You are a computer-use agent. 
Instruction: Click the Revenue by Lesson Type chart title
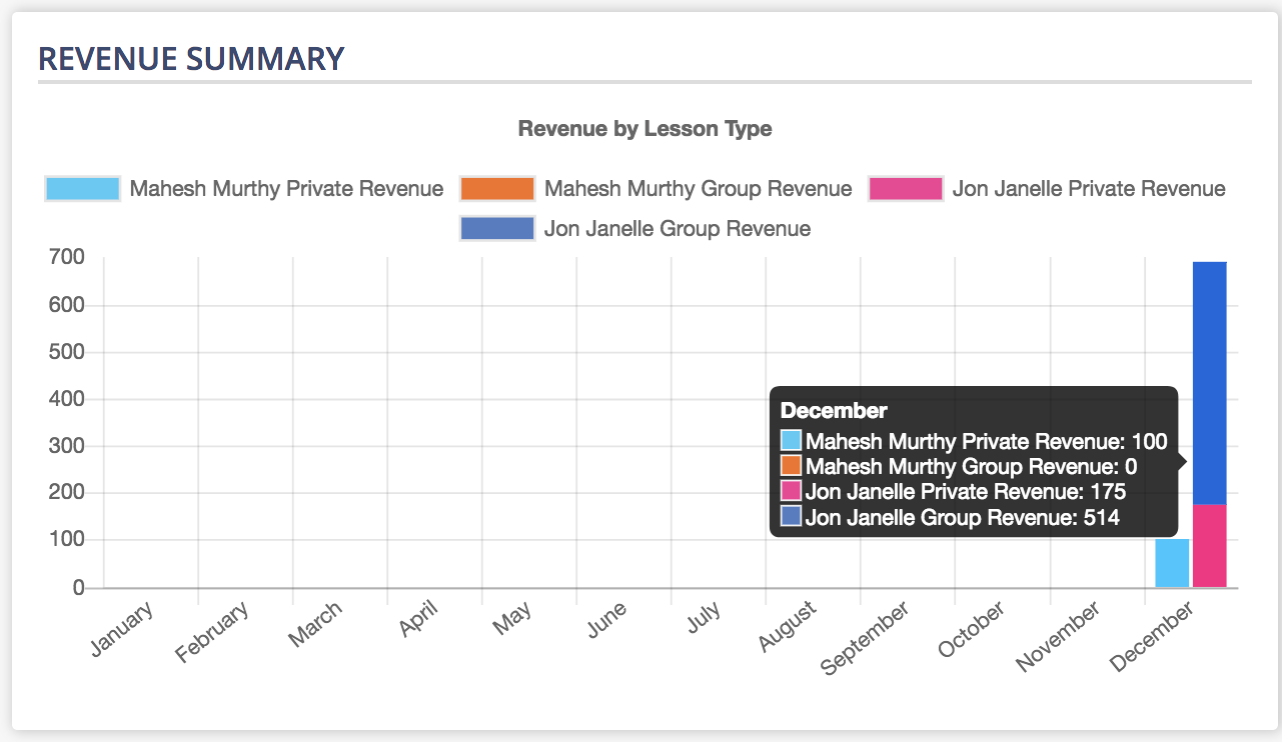tap(645, 129)
